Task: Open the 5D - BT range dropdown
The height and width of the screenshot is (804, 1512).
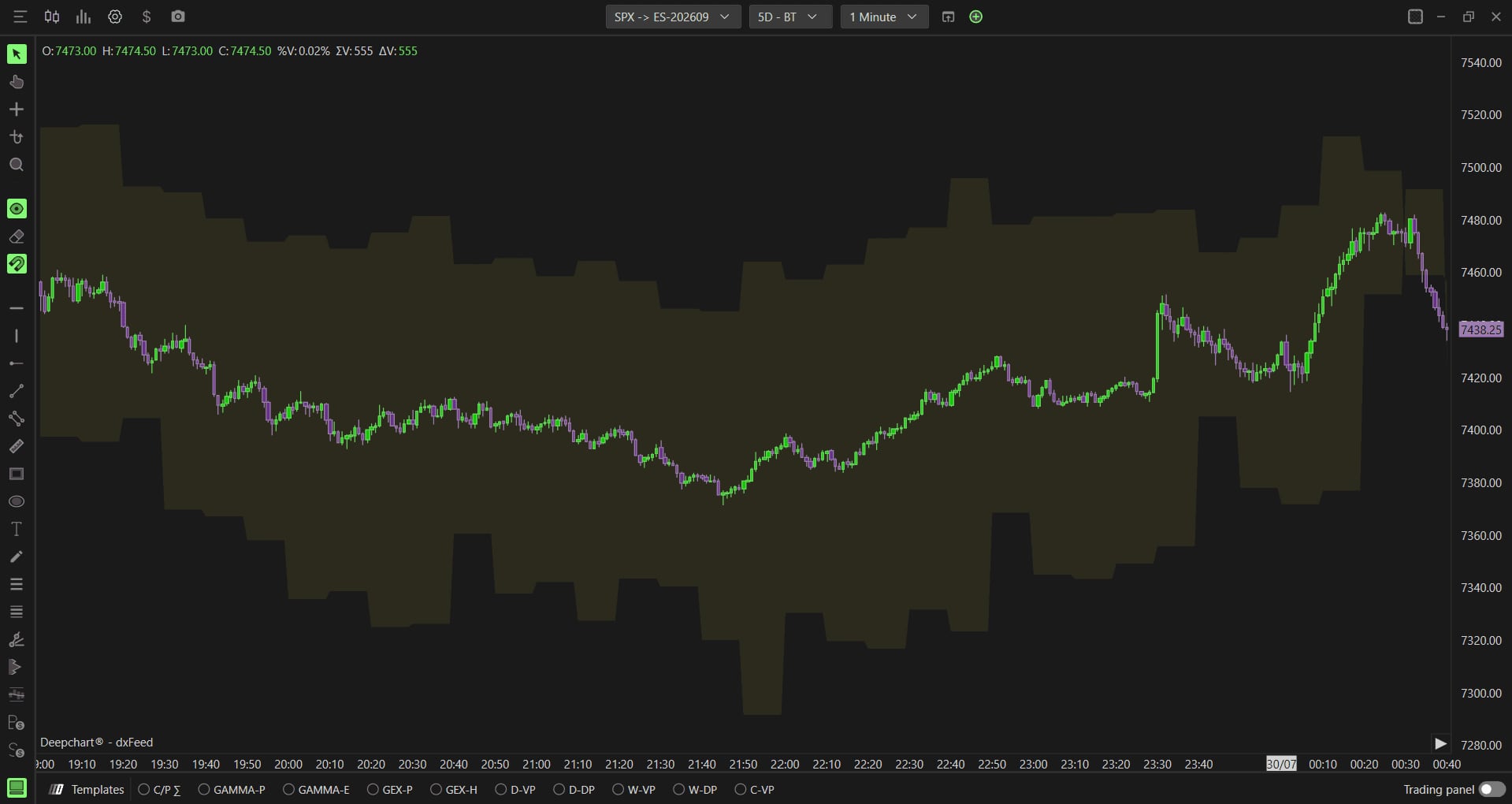Action: (x=790, y=17)
